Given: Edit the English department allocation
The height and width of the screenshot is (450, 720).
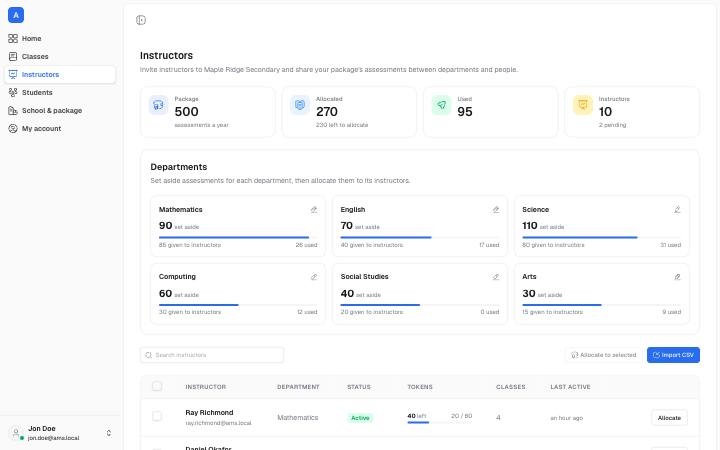Looking at the screenshot, I should click(x=495, y=210).
